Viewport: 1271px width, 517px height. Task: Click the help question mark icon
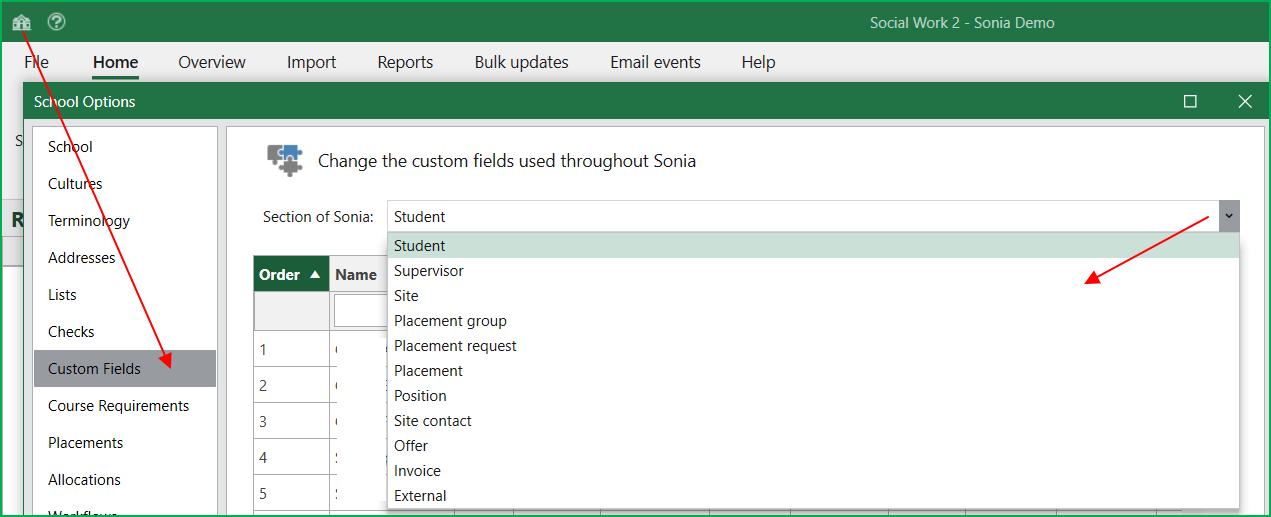tap(56, 21)
